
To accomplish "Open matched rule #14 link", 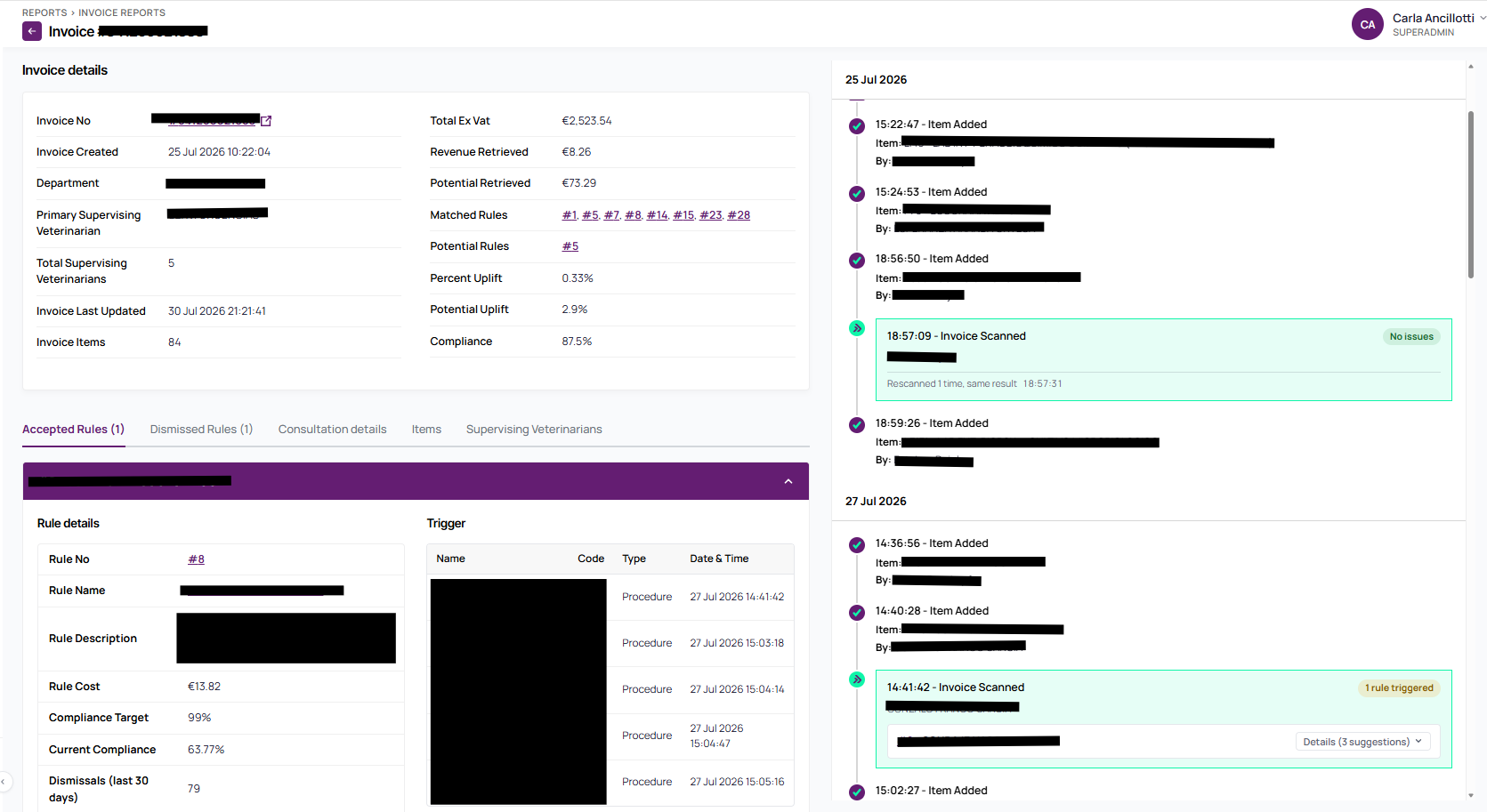I will click(x=657, y=215).
